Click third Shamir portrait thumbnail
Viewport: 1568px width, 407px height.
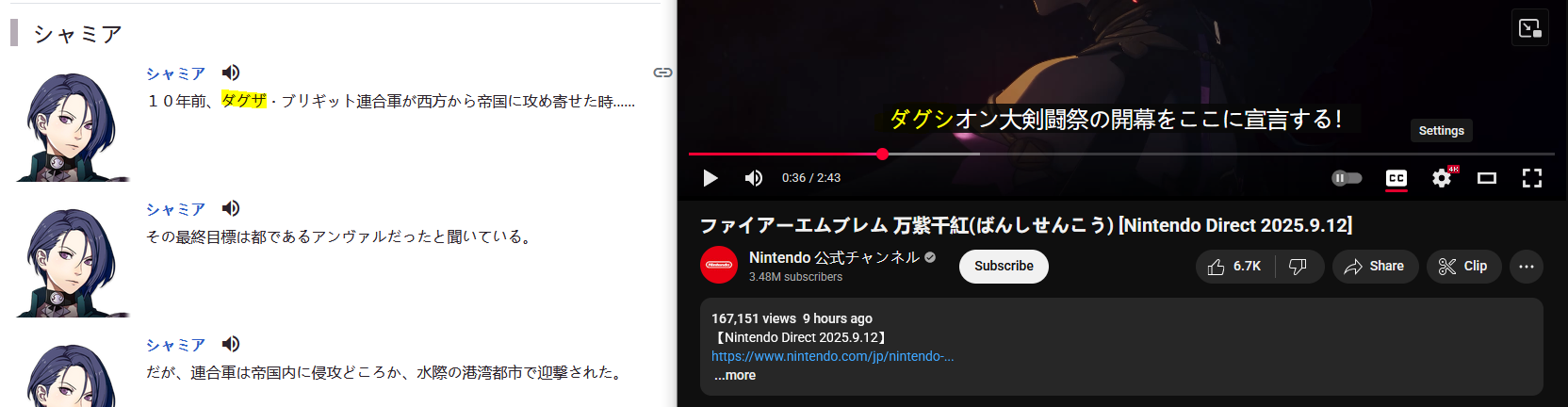(x=73, y=375)
